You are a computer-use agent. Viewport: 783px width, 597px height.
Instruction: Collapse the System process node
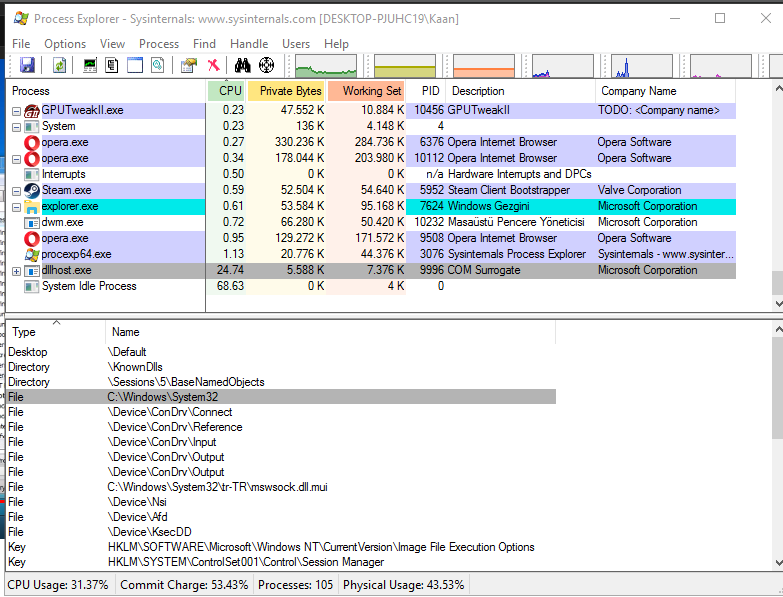(x=16, y=127)
